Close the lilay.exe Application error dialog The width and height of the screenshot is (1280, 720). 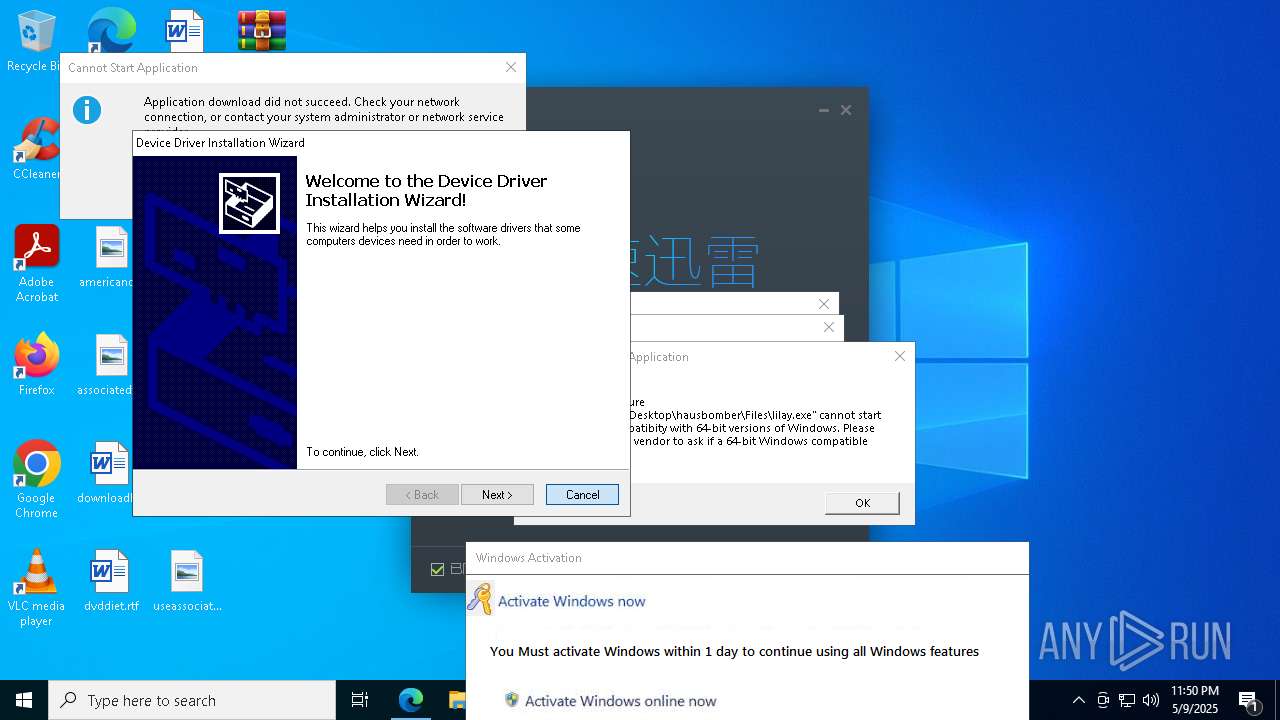tap(900, 356)
